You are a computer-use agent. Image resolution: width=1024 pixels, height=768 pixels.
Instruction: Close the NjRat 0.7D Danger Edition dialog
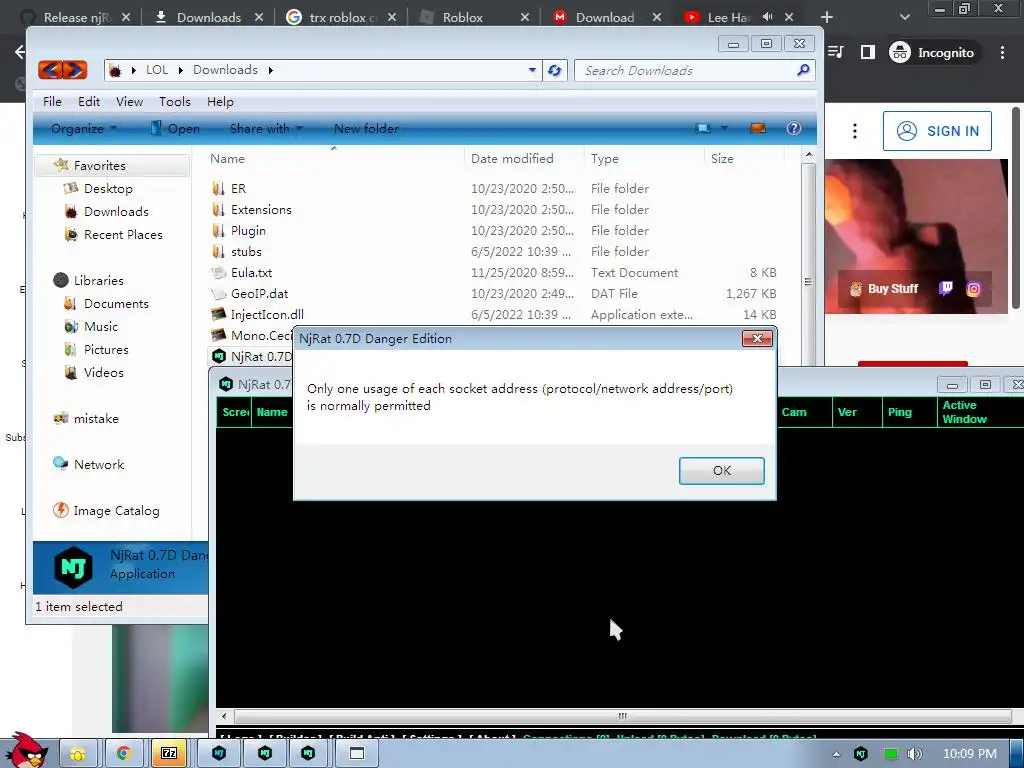click(757, 338)
